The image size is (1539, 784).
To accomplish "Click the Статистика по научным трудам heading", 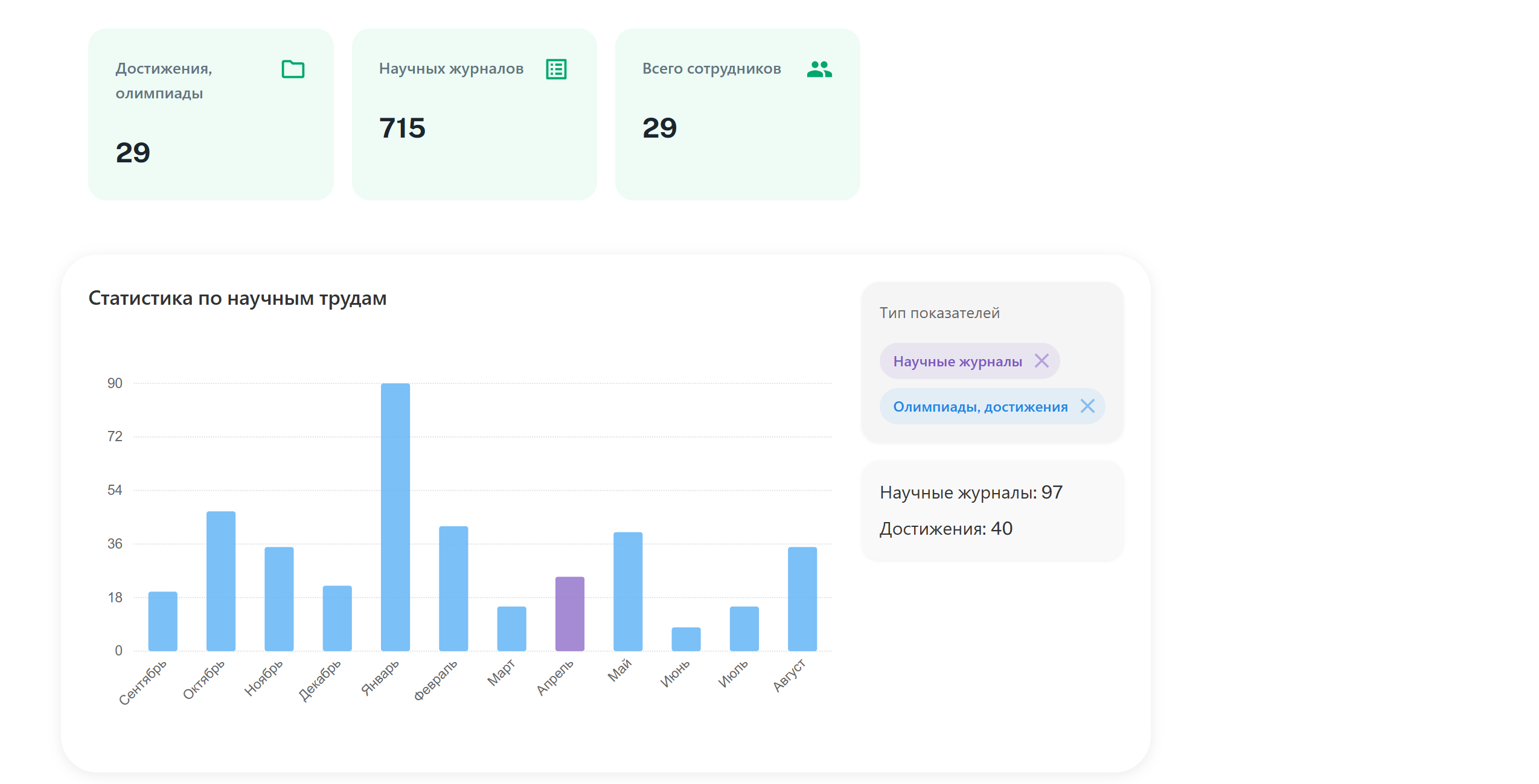I will click(237, 299).
